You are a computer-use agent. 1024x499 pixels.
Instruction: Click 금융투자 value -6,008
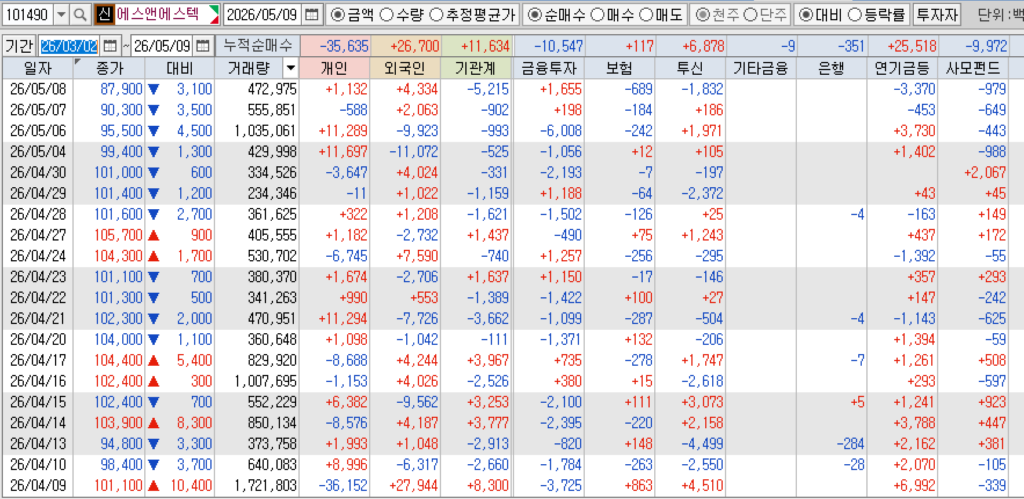561,131
